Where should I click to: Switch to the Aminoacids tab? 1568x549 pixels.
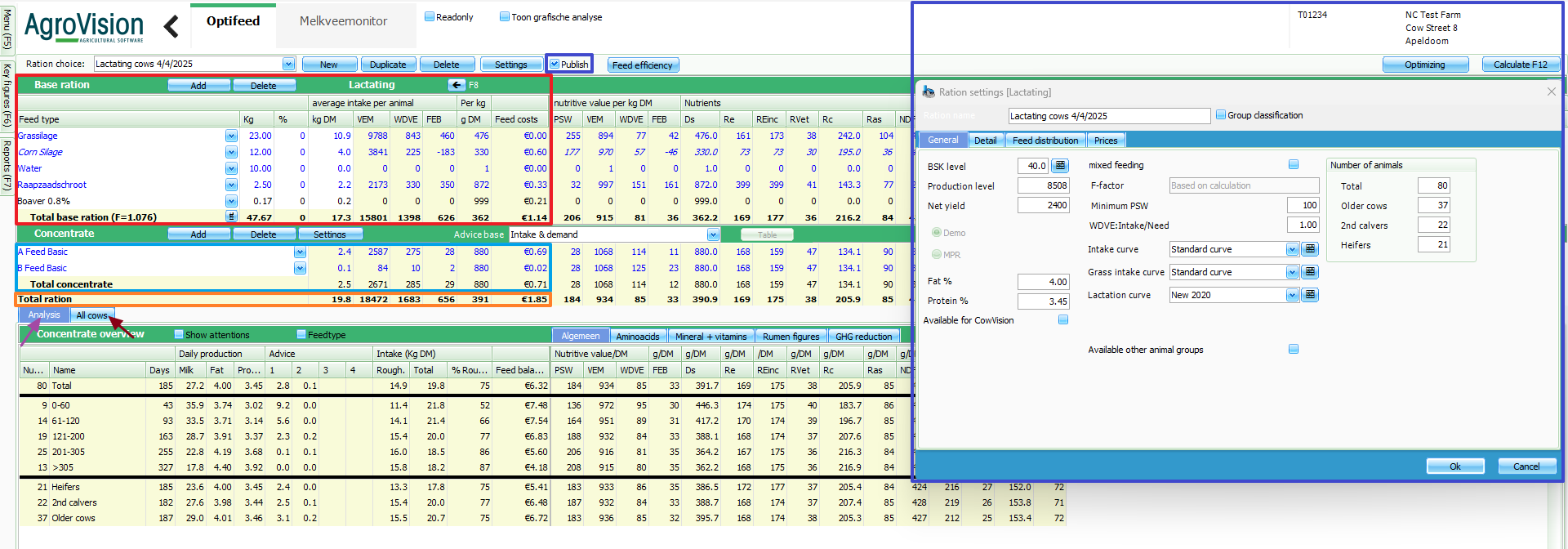(637, 336)
